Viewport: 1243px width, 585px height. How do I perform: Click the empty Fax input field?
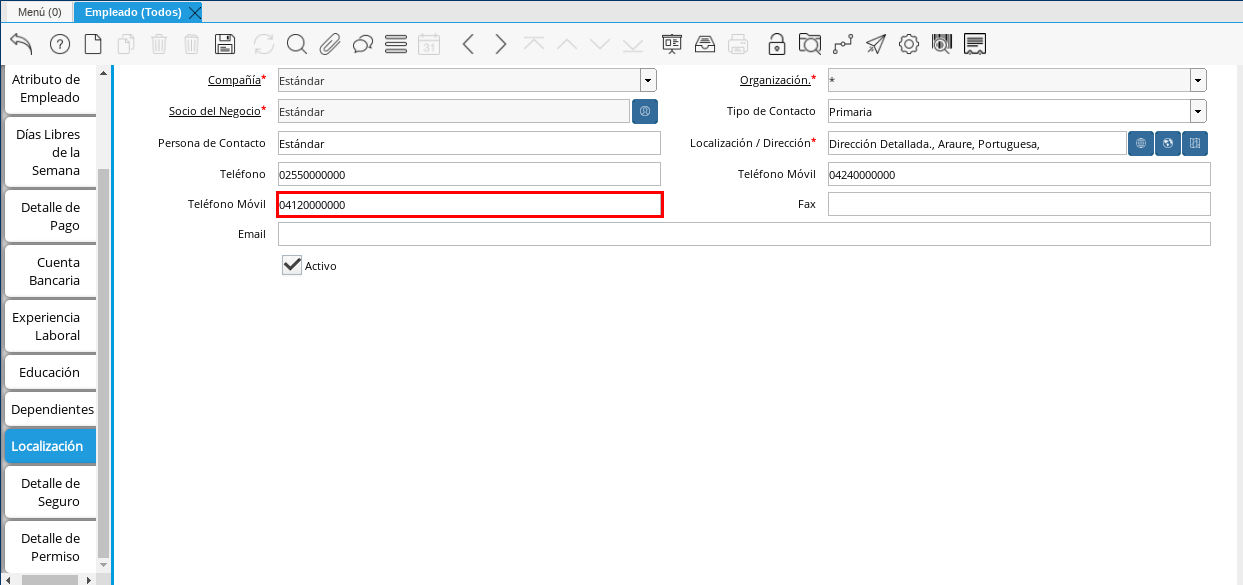[x=1019, y=204]
